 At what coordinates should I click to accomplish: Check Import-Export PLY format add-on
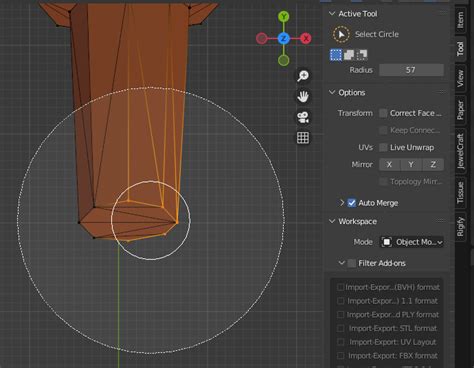[341, 315]
